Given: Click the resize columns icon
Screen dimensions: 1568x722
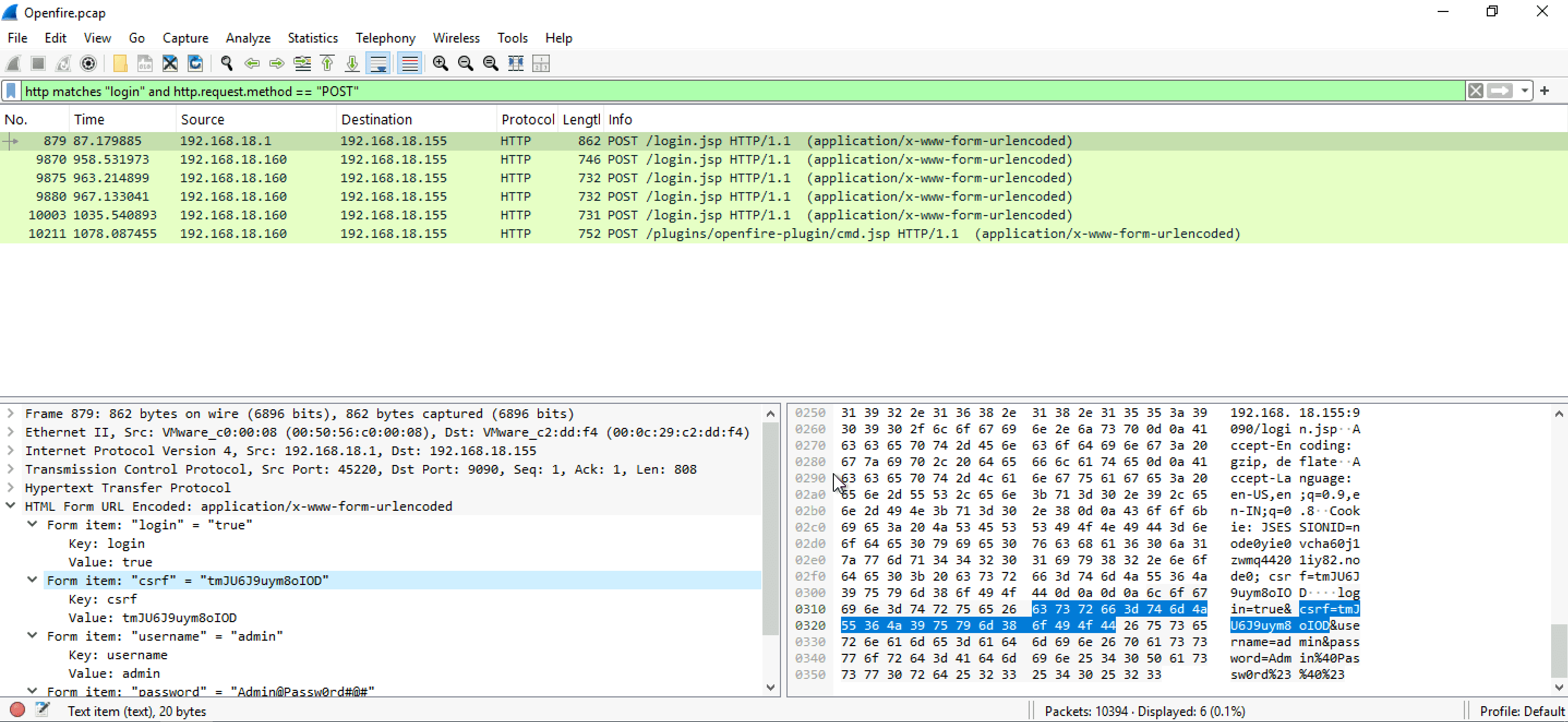Looking at the screenshot, I should [x=515, y=63].
